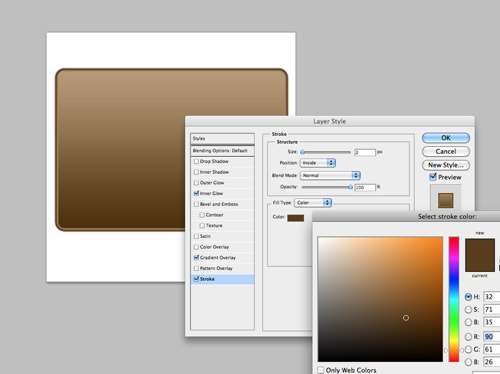The height and width of the screenshot is (374, 500).
Task: Enable the Satin checkbox
Action: click(196, 236)
